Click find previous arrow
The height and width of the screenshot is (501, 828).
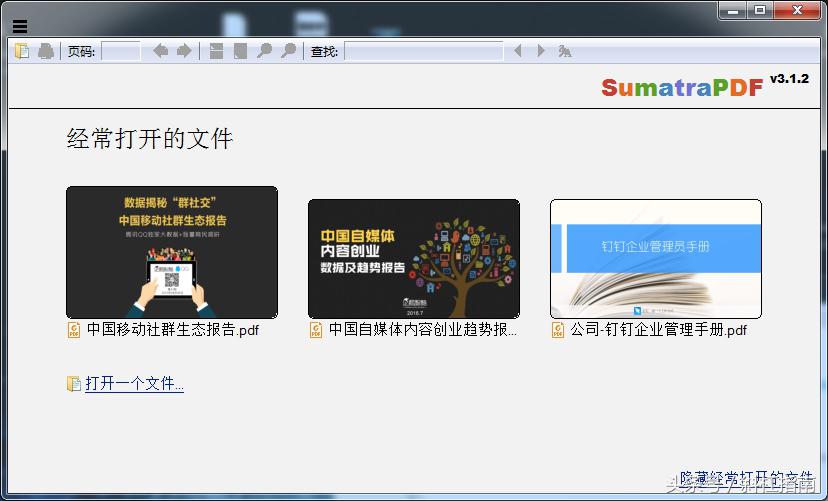tap(518, 51)
